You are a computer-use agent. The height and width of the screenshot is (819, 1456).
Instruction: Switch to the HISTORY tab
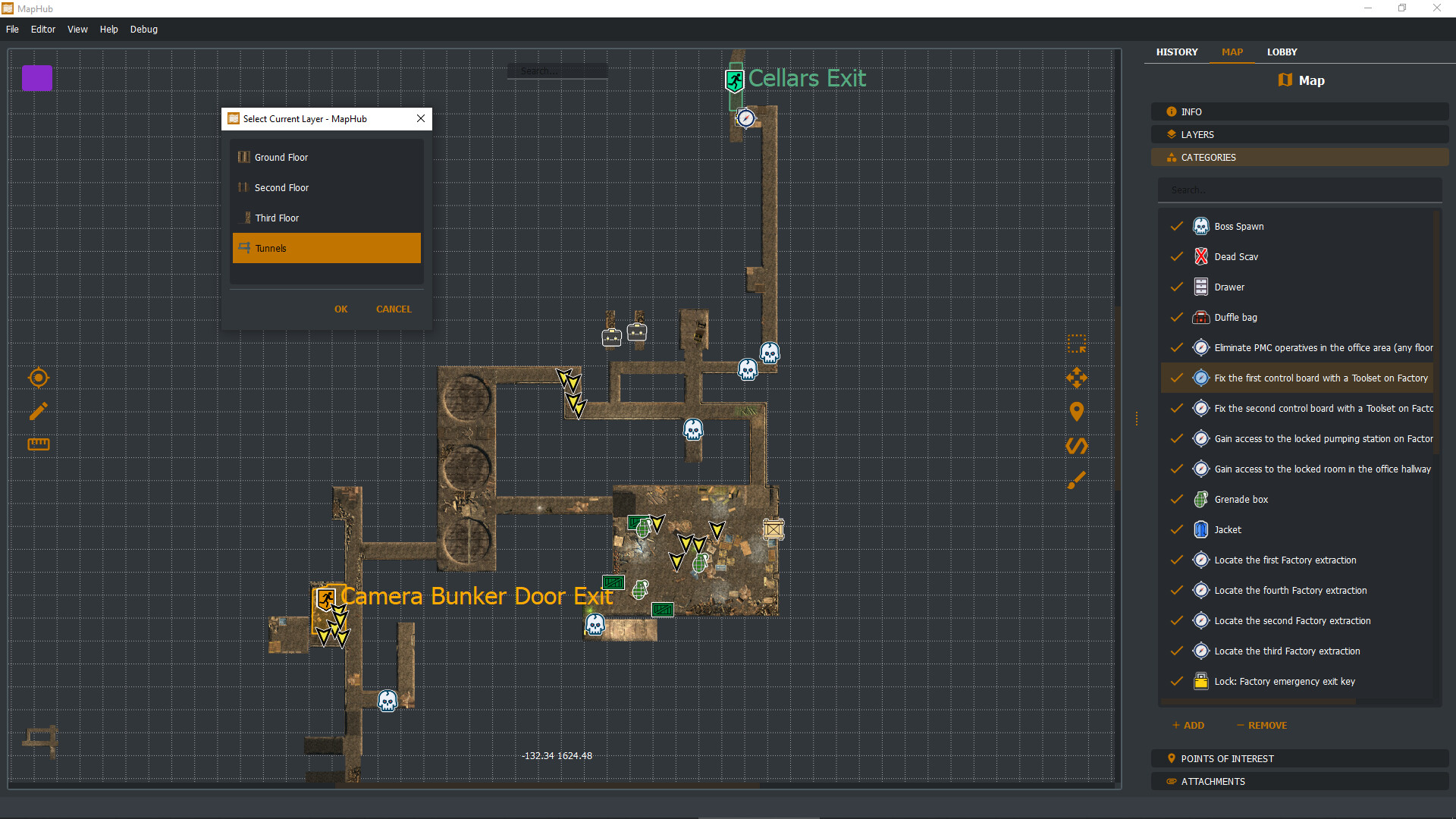tap(1177, 52)
